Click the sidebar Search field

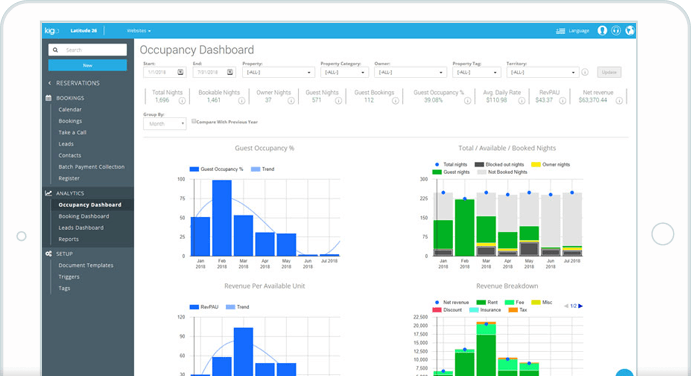88,50
